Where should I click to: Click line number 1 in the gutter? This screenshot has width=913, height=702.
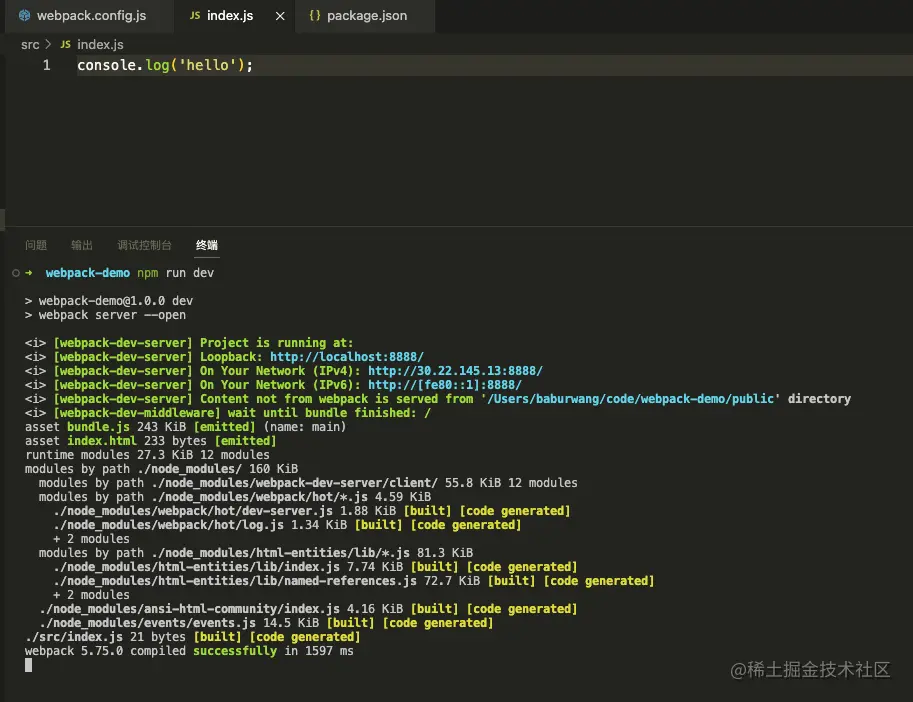pyautogui.click(x=47, y=65)
